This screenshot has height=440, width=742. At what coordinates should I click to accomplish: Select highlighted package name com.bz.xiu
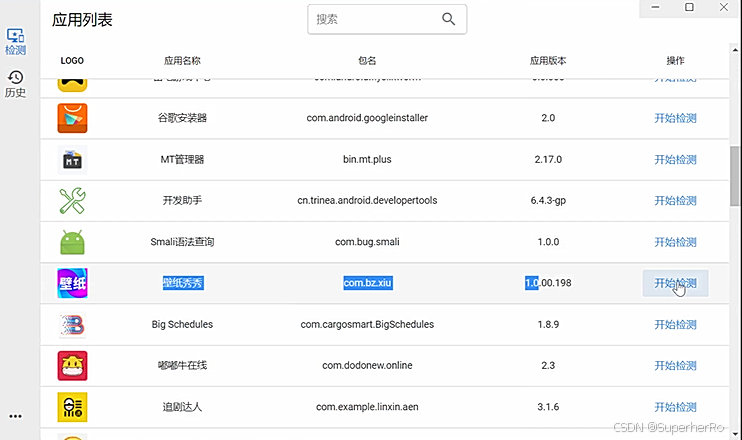(368, 283)
